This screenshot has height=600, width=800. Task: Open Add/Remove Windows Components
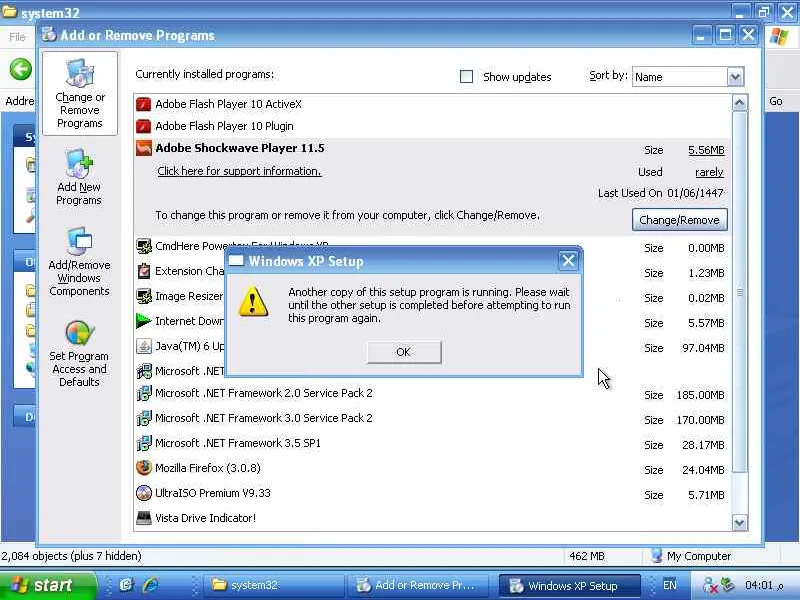(x=79, y=262)
